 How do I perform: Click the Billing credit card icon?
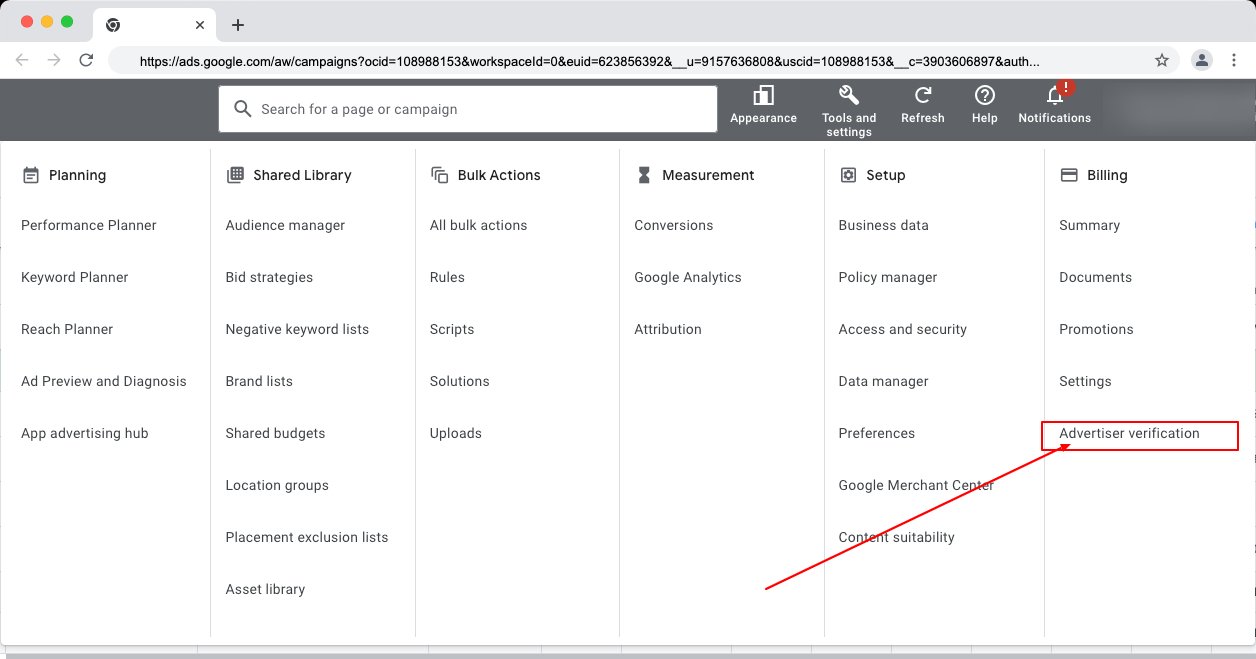tap(1069, 175)
